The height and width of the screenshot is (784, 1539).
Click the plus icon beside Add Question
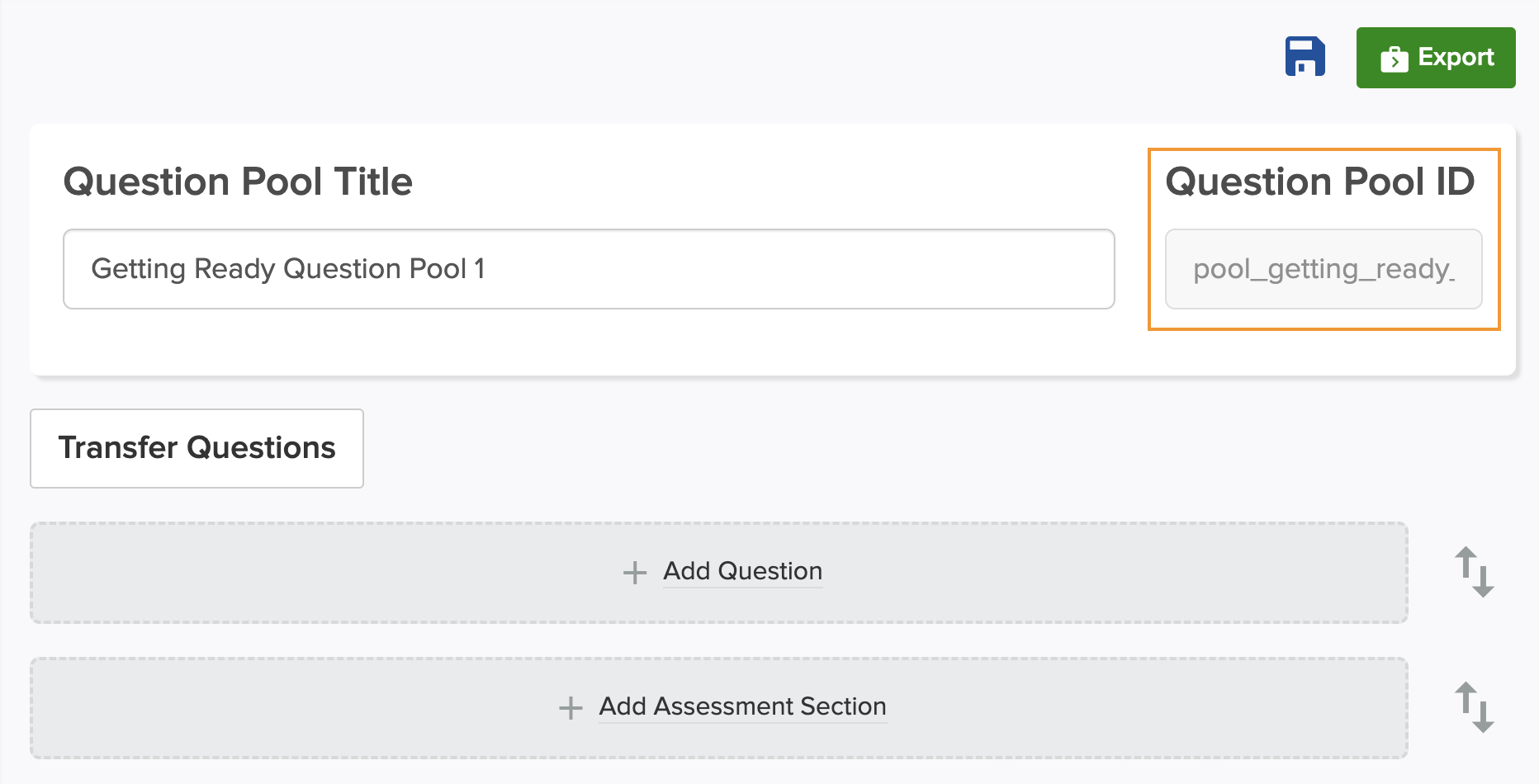coord(634,572)
